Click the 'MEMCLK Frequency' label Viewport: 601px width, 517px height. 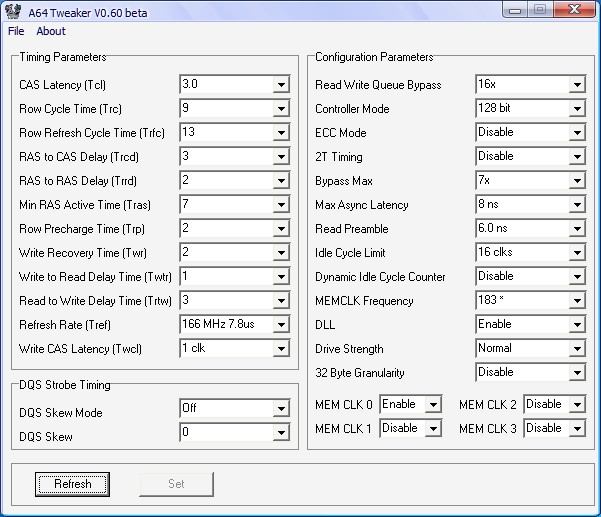364,301
